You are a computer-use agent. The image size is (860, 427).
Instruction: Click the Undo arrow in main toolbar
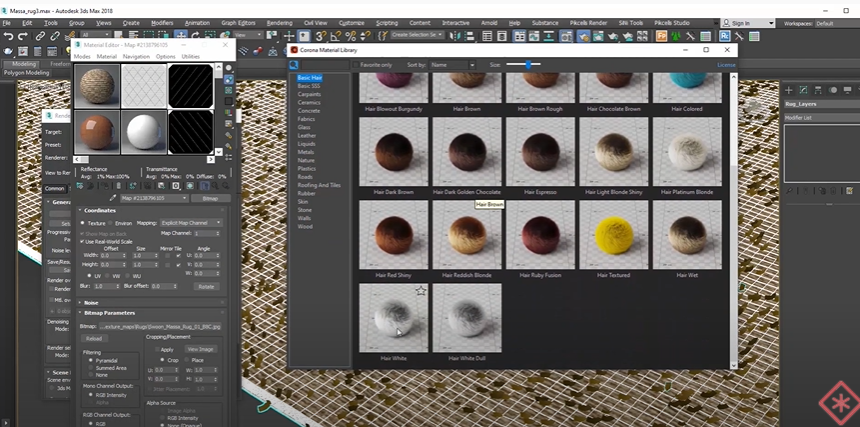[x=8, y=36]
